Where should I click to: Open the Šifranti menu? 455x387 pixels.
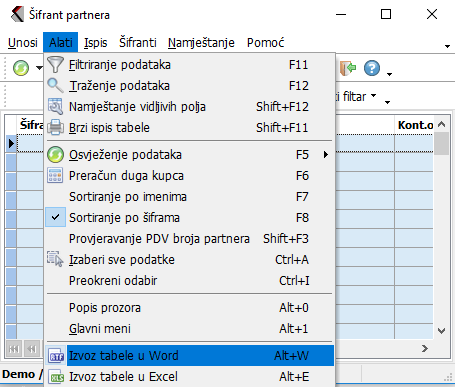point(138,43)
